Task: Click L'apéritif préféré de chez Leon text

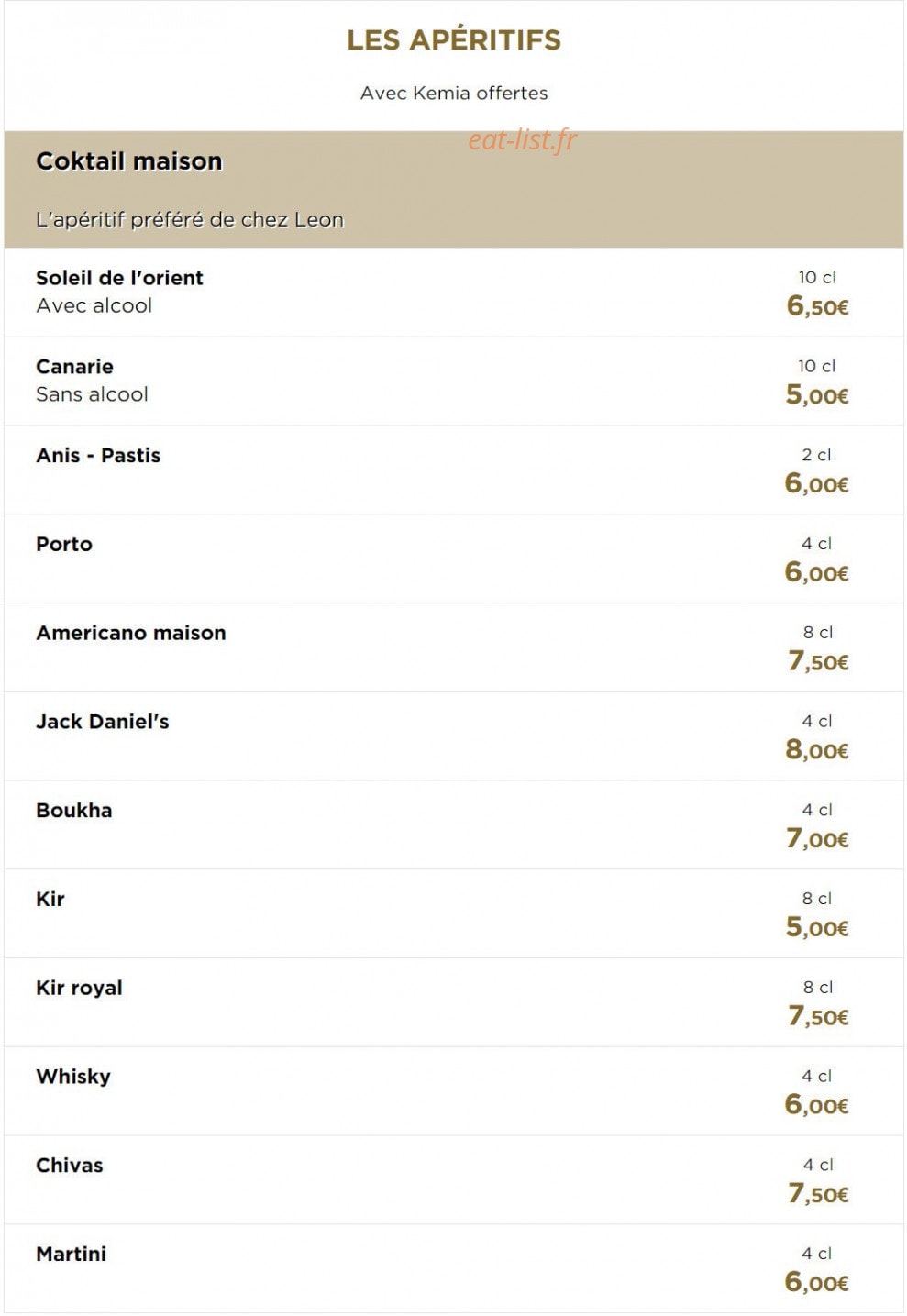Action: (190, 220)
